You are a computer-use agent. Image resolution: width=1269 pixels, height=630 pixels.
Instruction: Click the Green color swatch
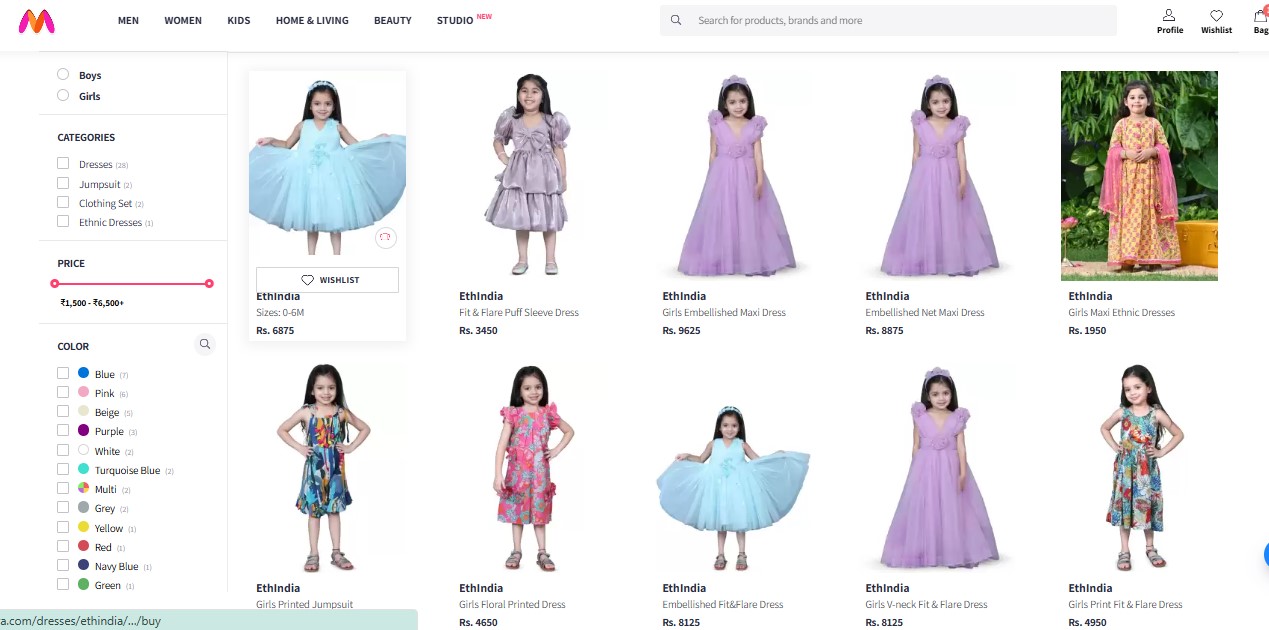pos(84,584)
